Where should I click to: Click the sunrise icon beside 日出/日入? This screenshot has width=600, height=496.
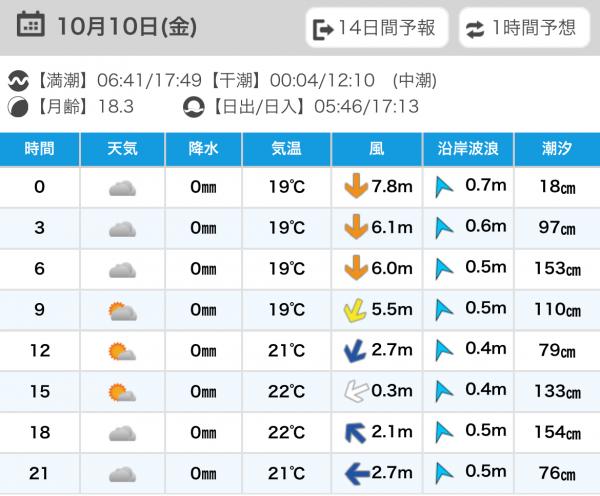tap(194, 106)
